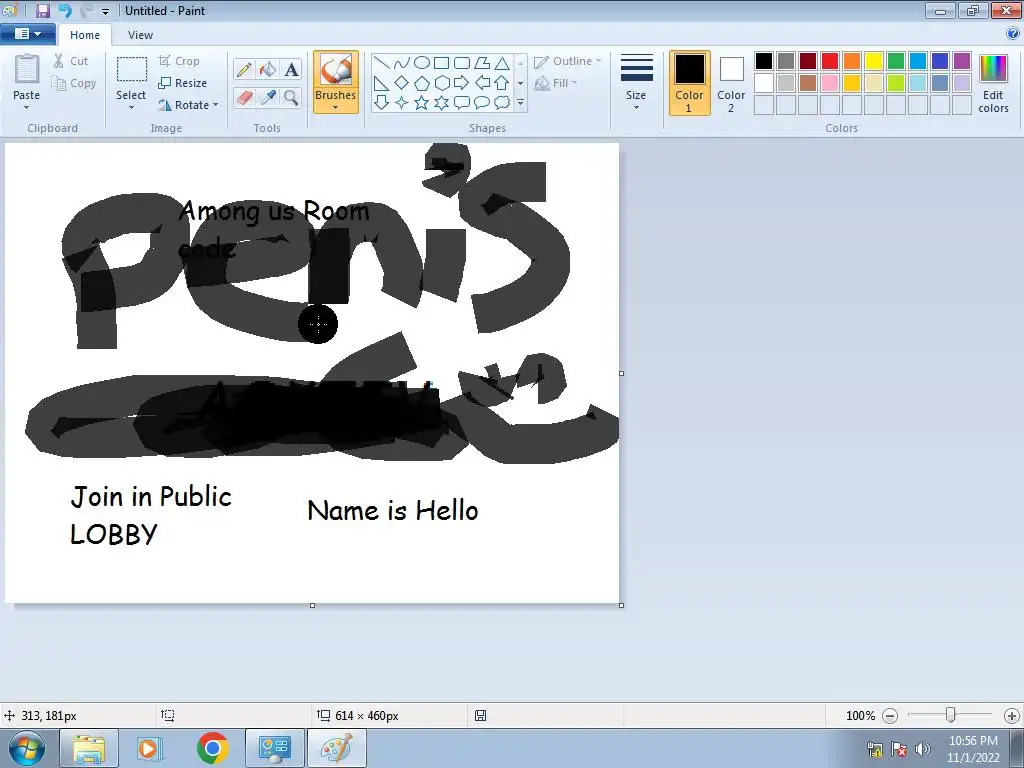Activate Color 2 background selector
Viewport: 1024px width, 768px height.
point(731,84)
